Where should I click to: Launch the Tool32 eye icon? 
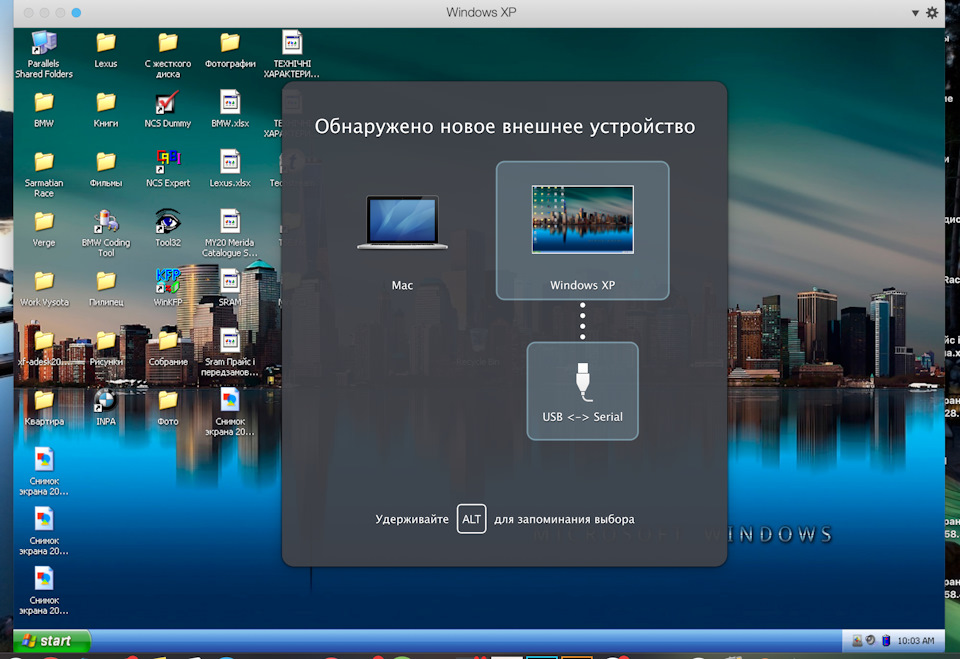[x=168, y=228]
